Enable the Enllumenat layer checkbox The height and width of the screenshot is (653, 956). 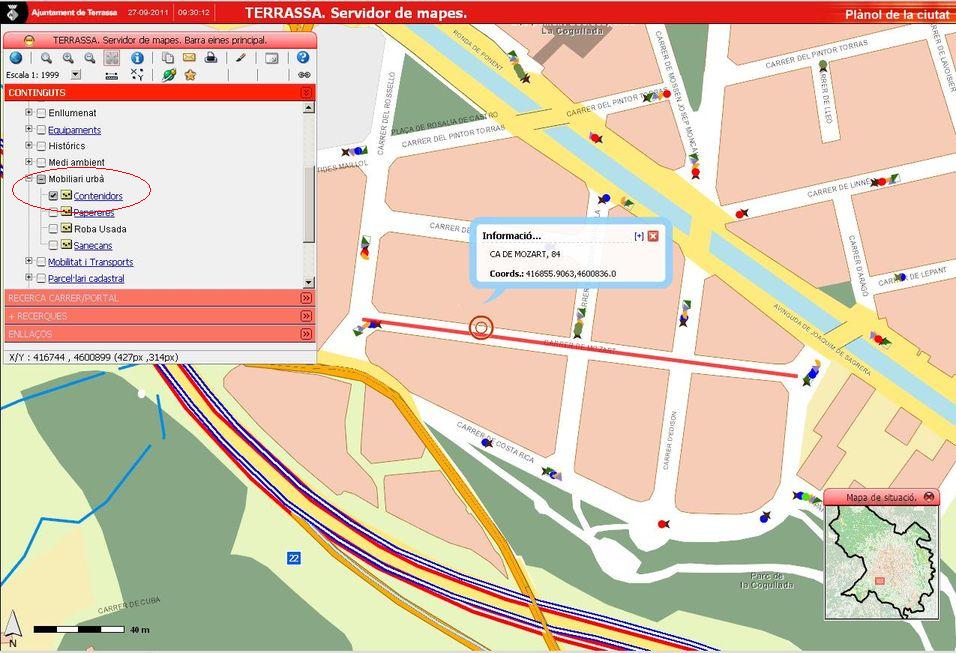pos(41,113)
